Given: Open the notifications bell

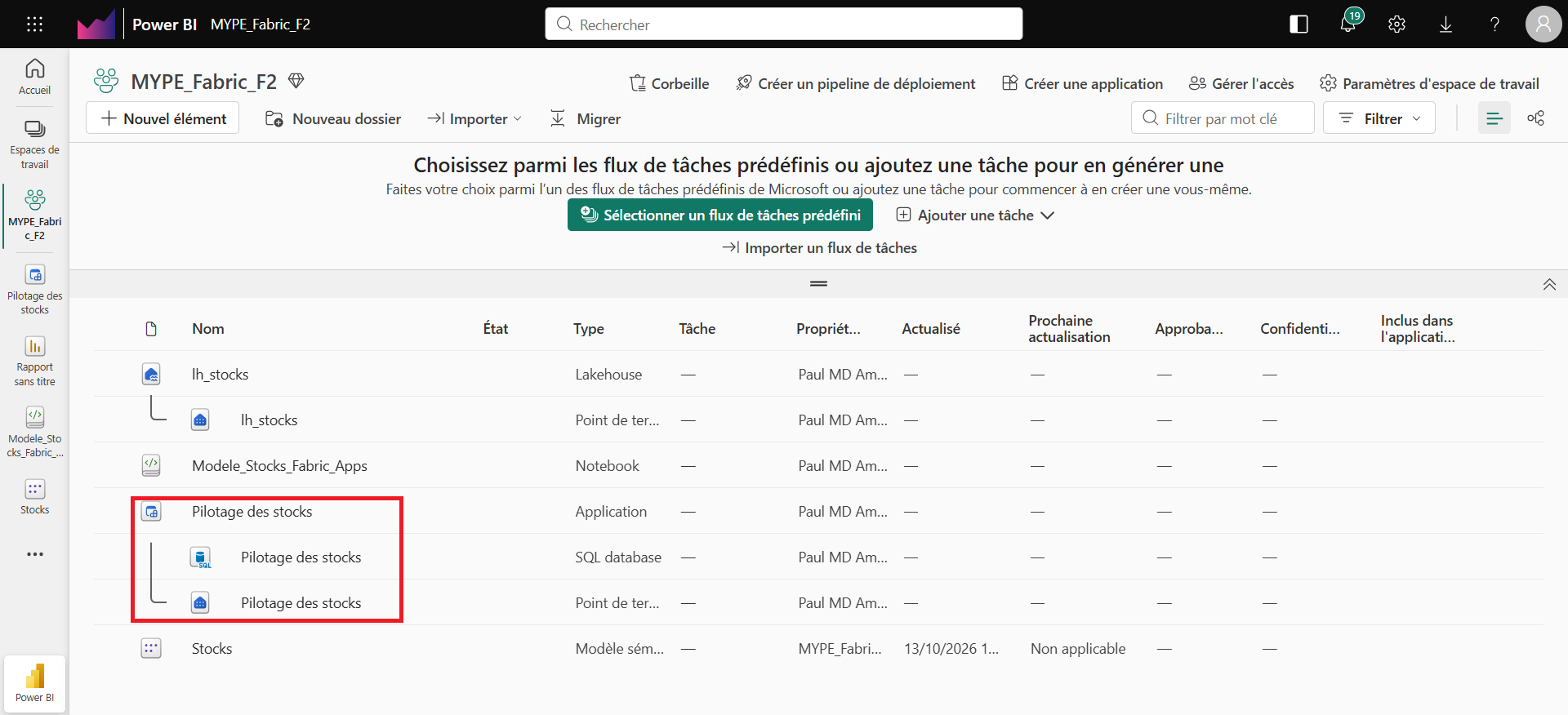Looking at the screenshot, I should click(x=1348, y=24).
